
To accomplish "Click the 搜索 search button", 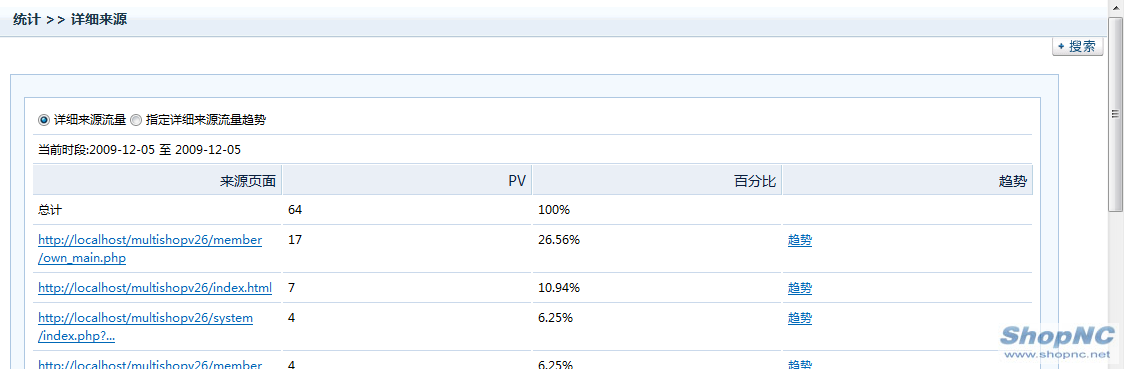I will point(1077,47).
